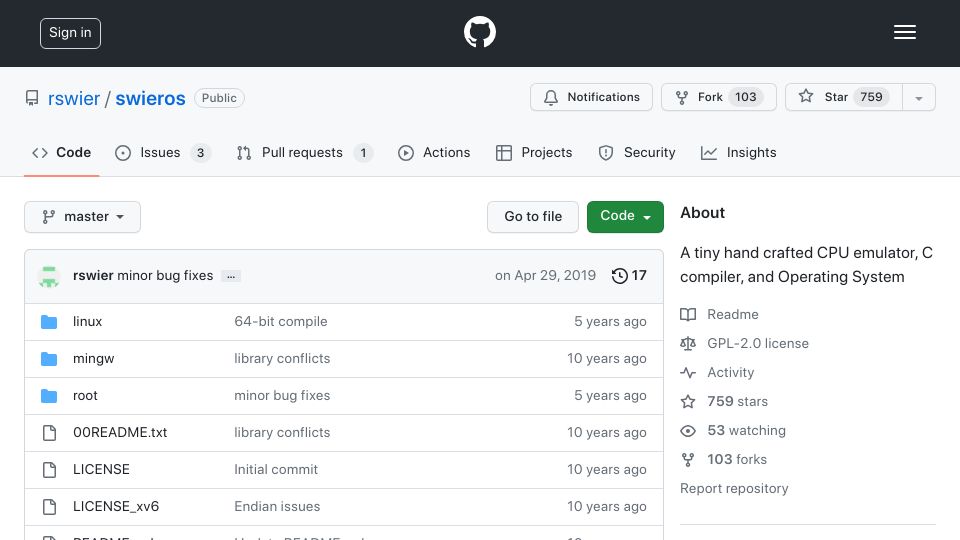
Task: Click the '10 years ago' text in LICENSE row
Action: [x=607, y=469]
